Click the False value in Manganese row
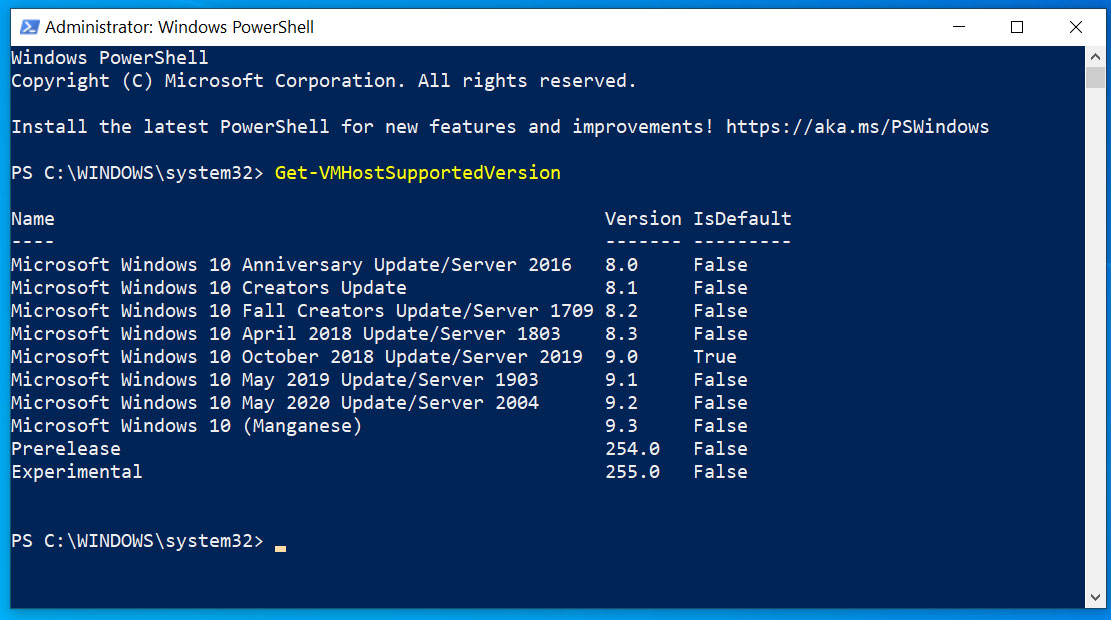This screenshot has width=1111, height=620. (721, 426)
